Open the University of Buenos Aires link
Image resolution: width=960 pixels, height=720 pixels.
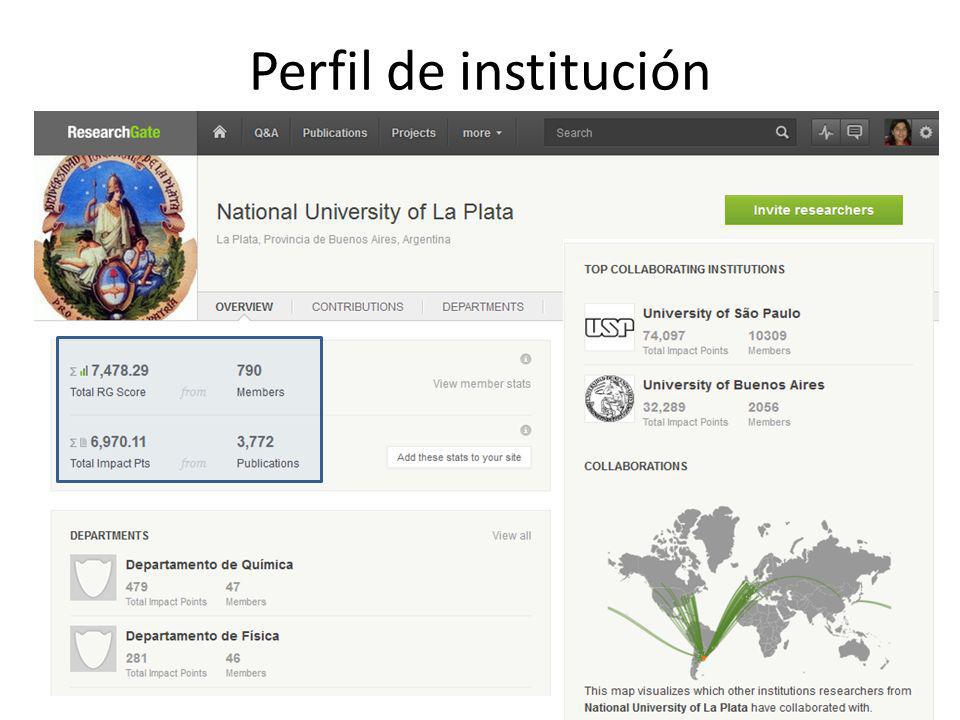click(733, 385)
